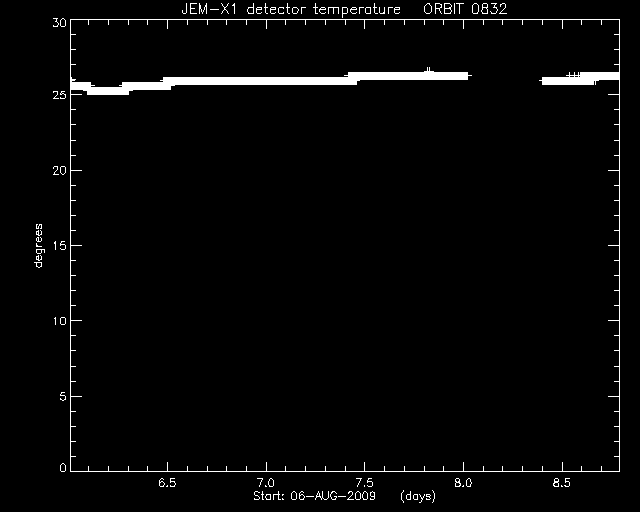Viewport: 640px width, 512px height.
Task: Click the 15 tick label on y-axis
Action: [x=59, y=245]
